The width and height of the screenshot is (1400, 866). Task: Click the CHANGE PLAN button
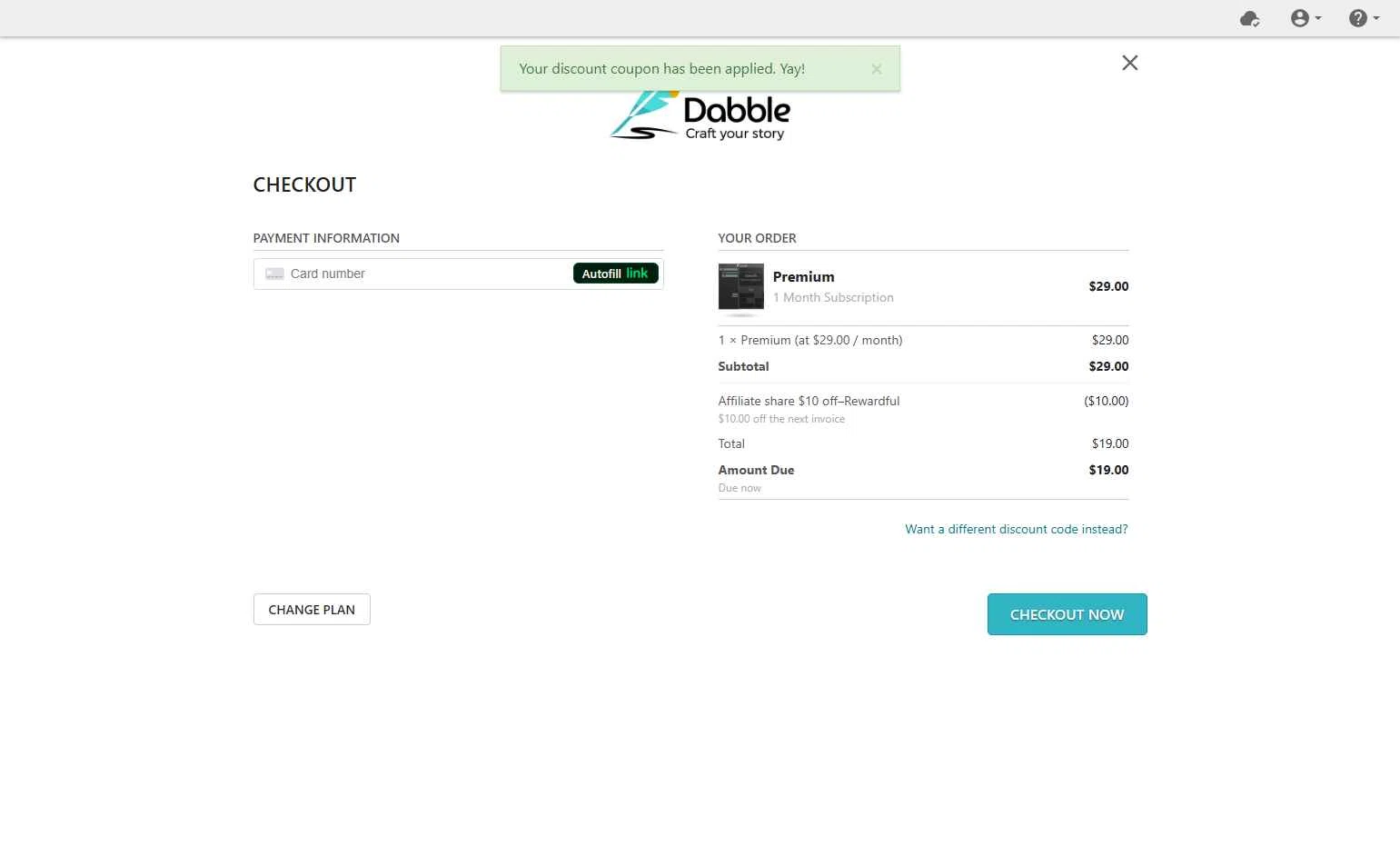[312, 610]
